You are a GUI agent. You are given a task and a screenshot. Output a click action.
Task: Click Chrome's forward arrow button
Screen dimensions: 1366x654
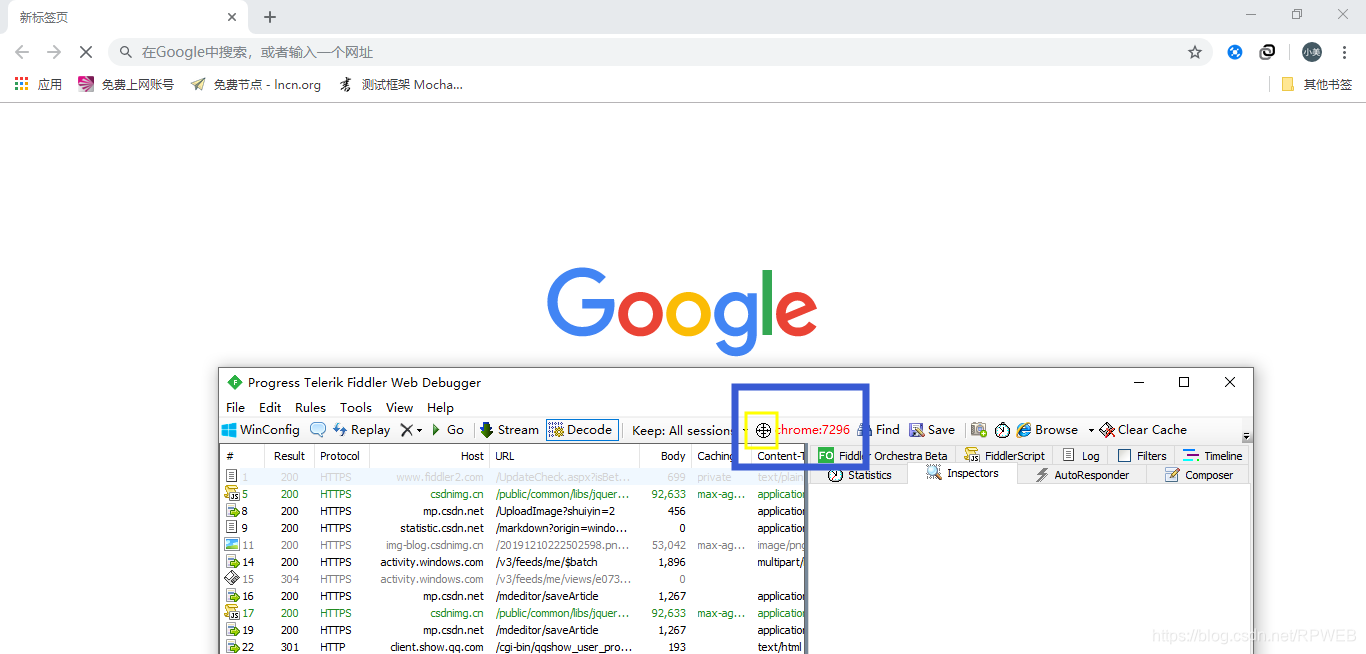click(54, 52)
